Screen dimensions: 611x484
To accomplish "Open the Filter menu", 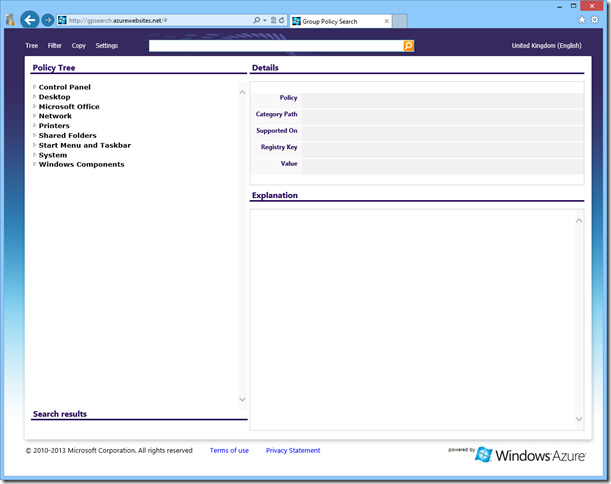I will click(x=55, y=46).
